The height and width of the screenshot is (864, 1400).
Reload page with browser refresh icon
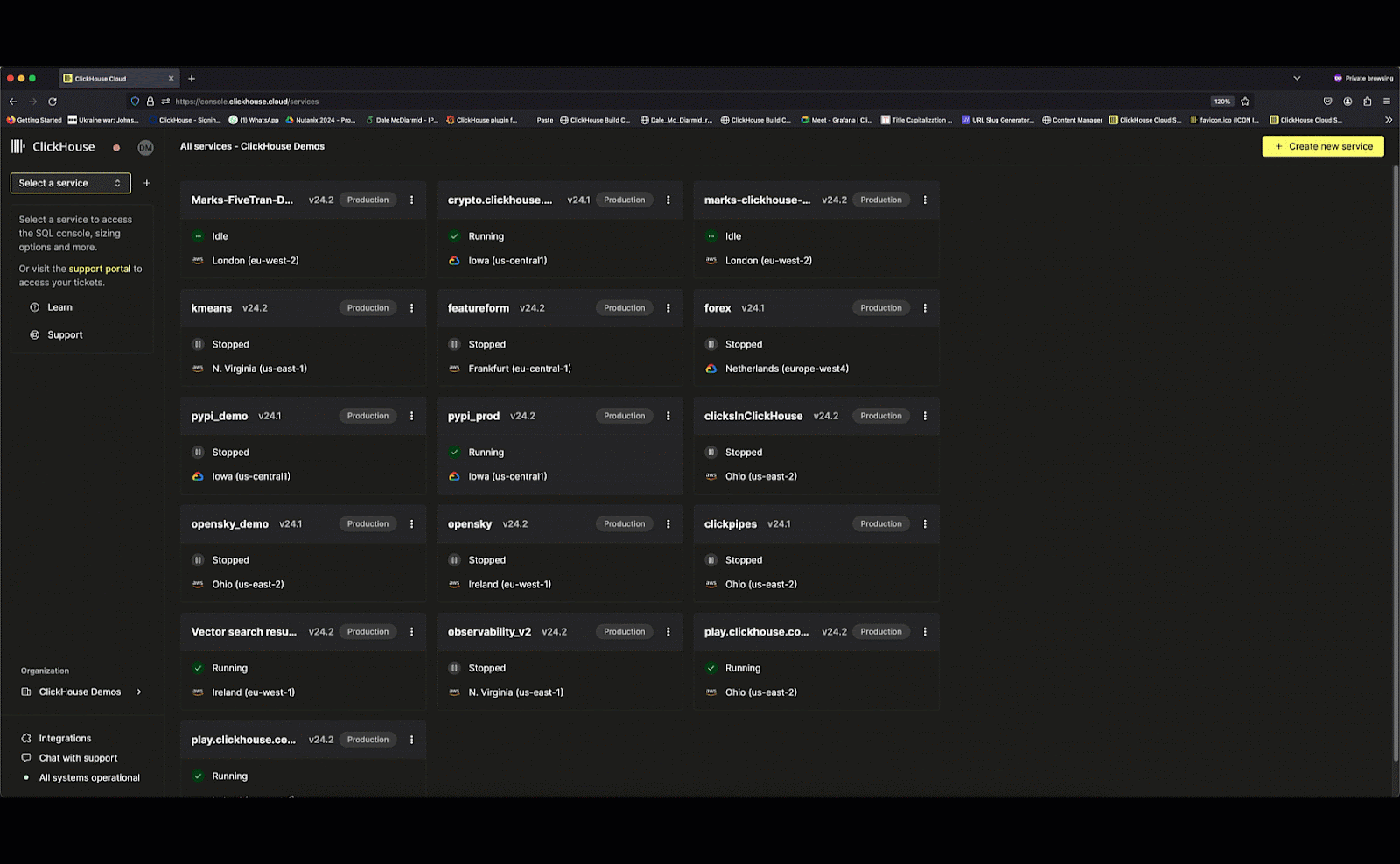[52, 102]
